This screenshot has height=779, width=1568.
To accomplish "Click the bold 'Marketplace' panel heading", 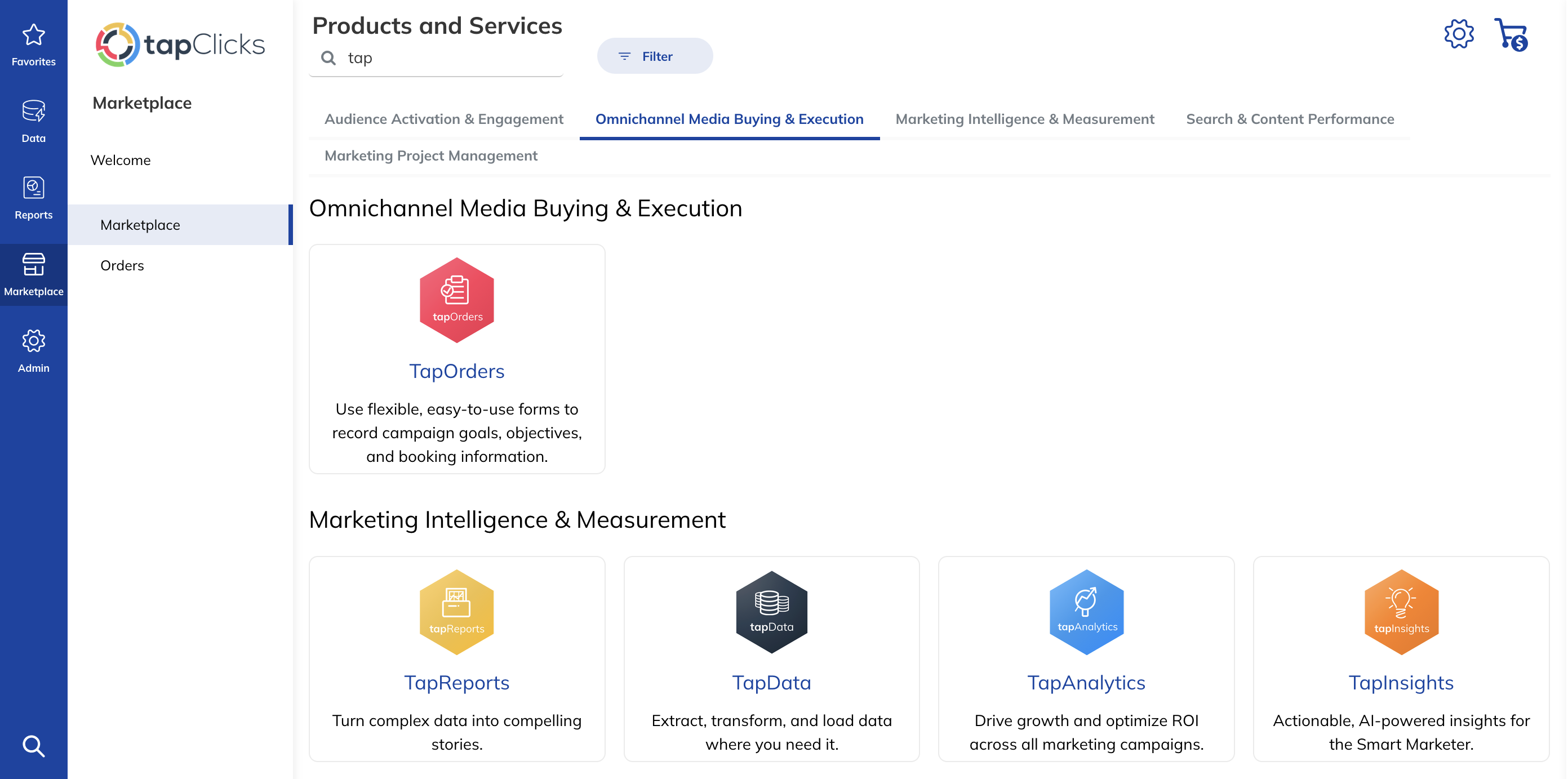I will (x=142, y=103).
